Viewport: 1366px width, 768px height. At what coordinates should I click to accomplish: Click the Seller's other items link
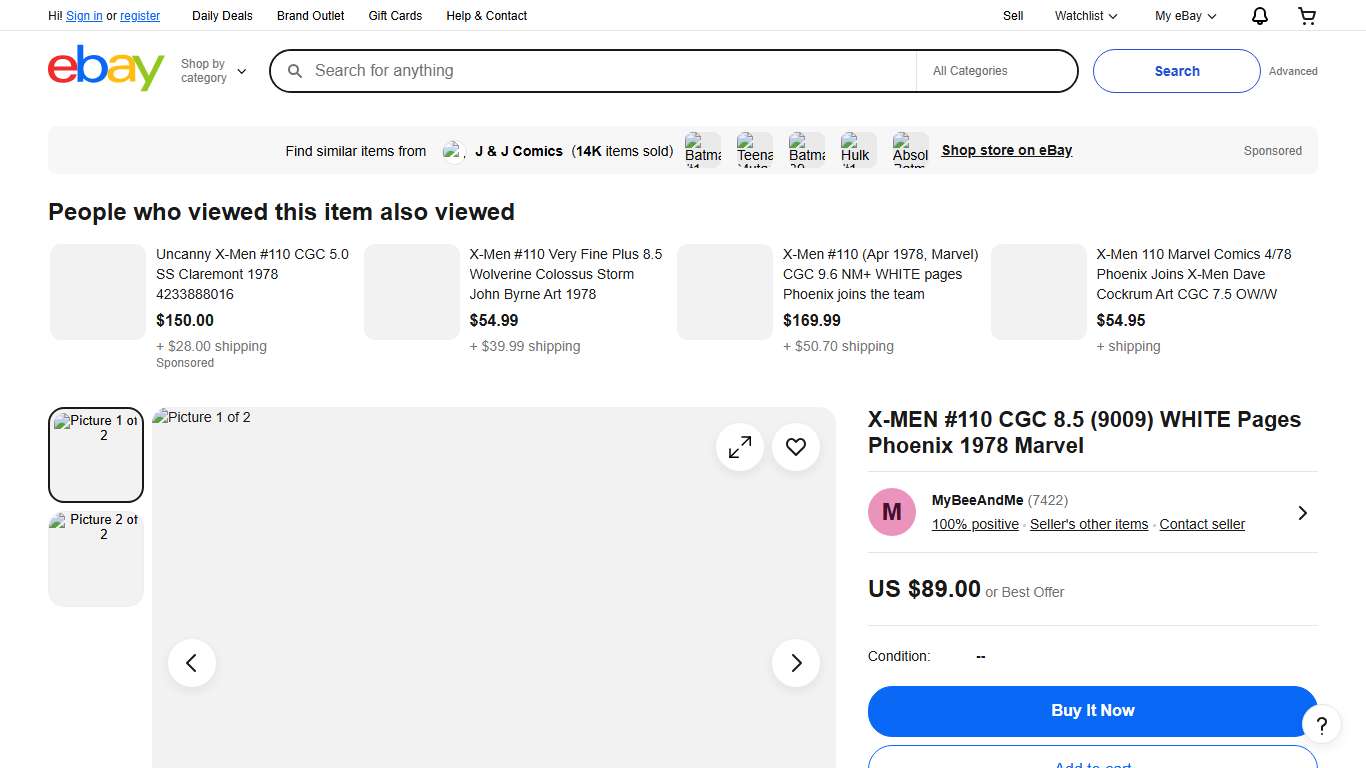click(x=1089, y=524)
